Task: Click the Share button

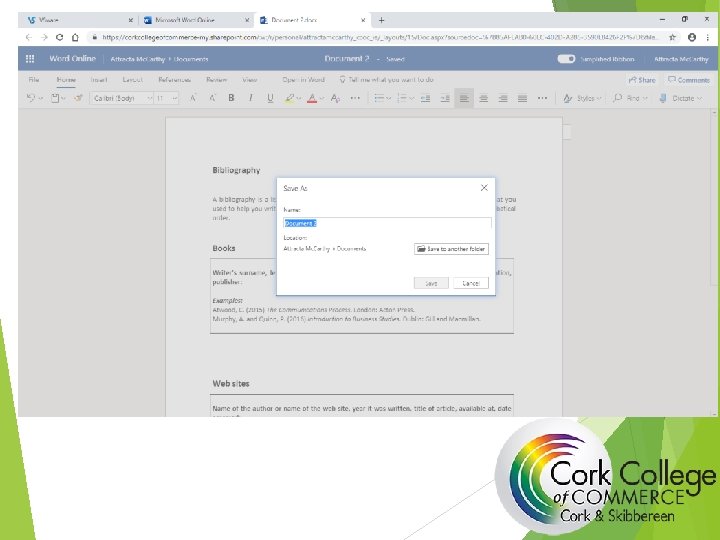Action: click(641, 80)
